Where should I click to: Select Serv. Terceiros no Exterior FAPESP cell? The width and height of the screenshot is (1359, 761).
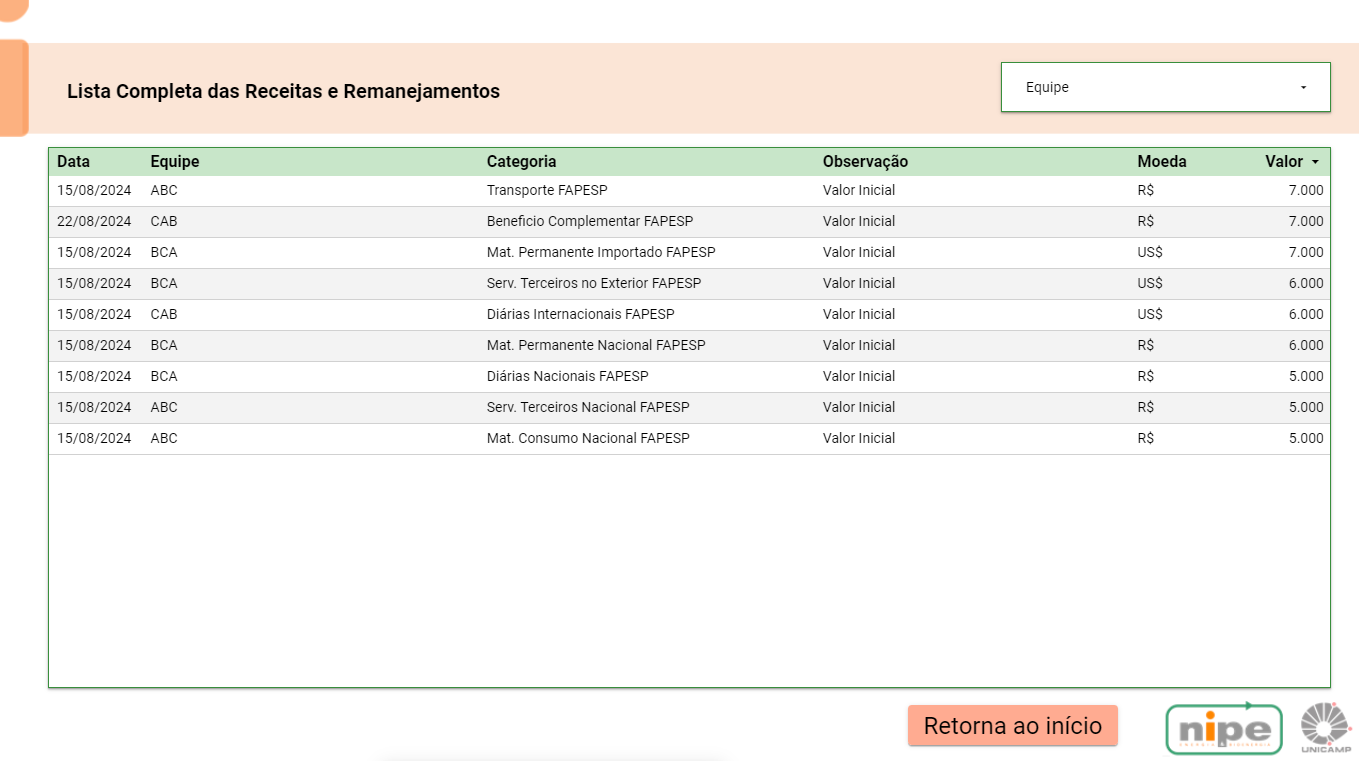click(594, 283)
